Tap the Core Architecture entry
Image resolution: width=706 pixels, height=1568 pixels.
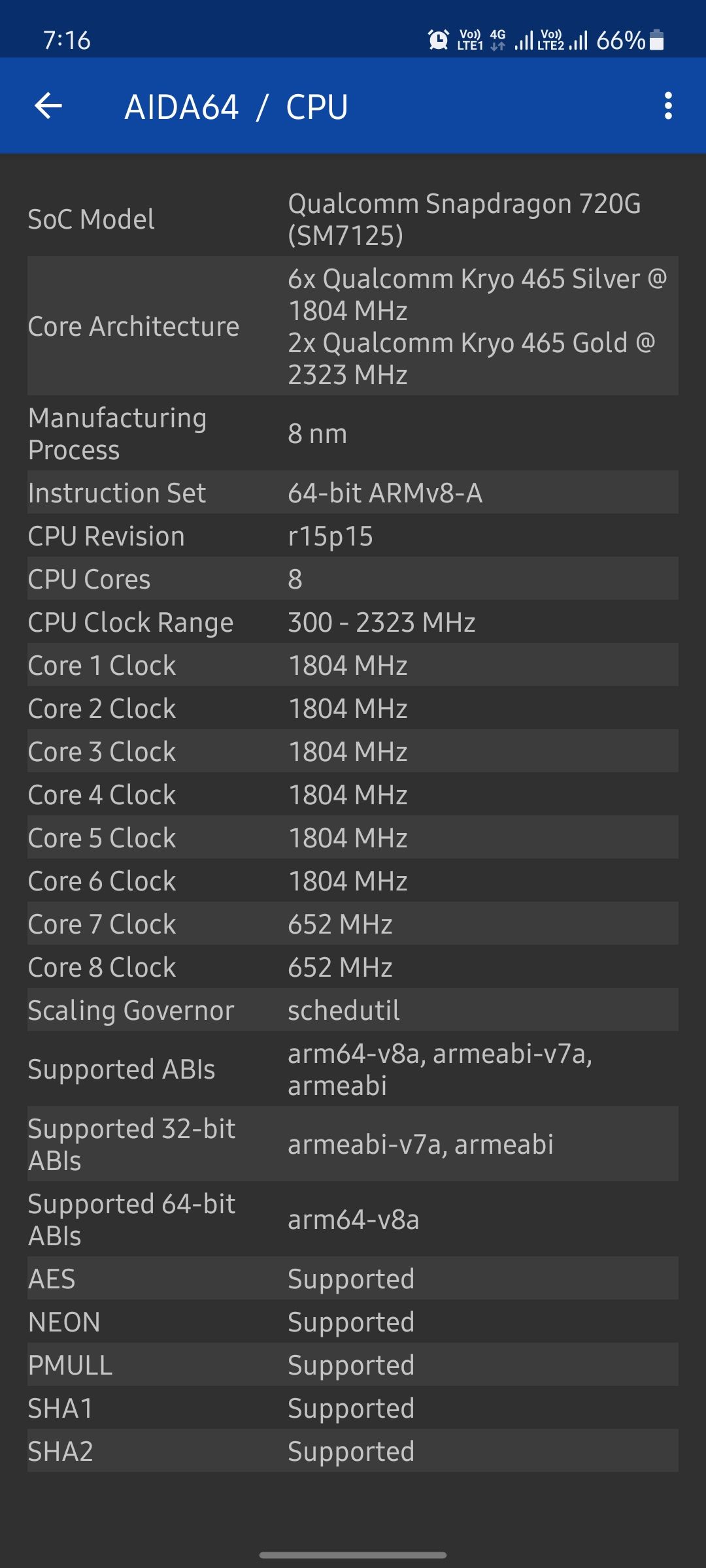[353, 327]
